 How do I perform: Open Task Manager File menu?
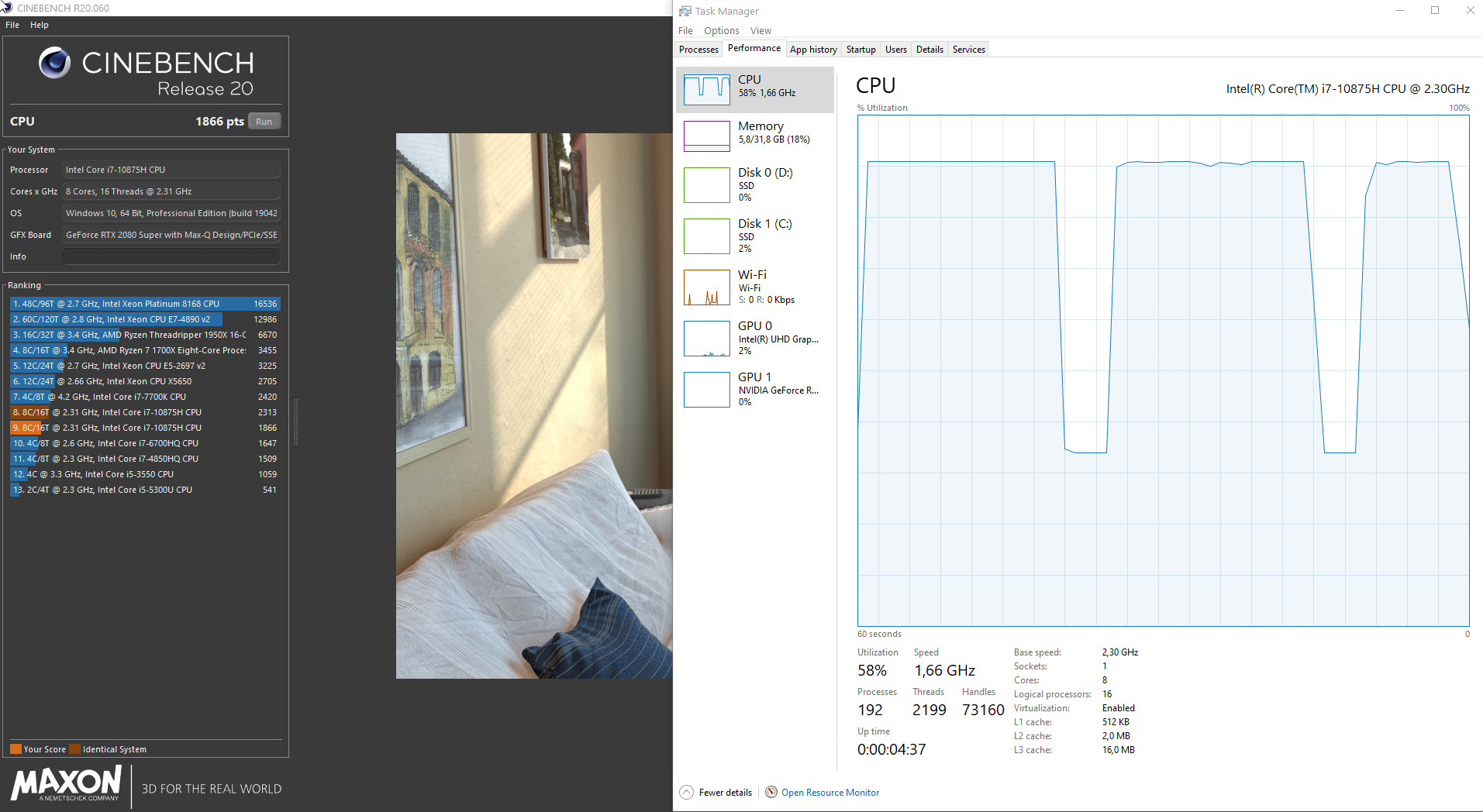click(685, 30)
